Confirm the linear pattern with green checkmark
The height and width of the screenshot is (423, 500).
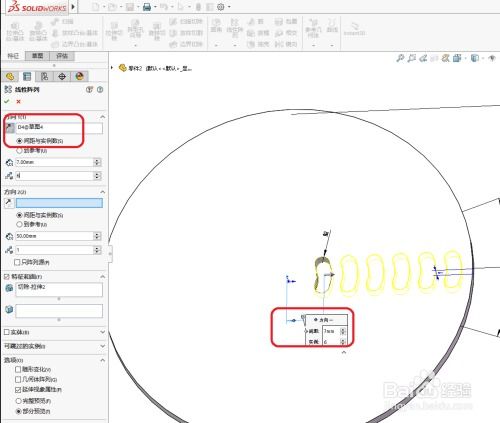[7, 101]
